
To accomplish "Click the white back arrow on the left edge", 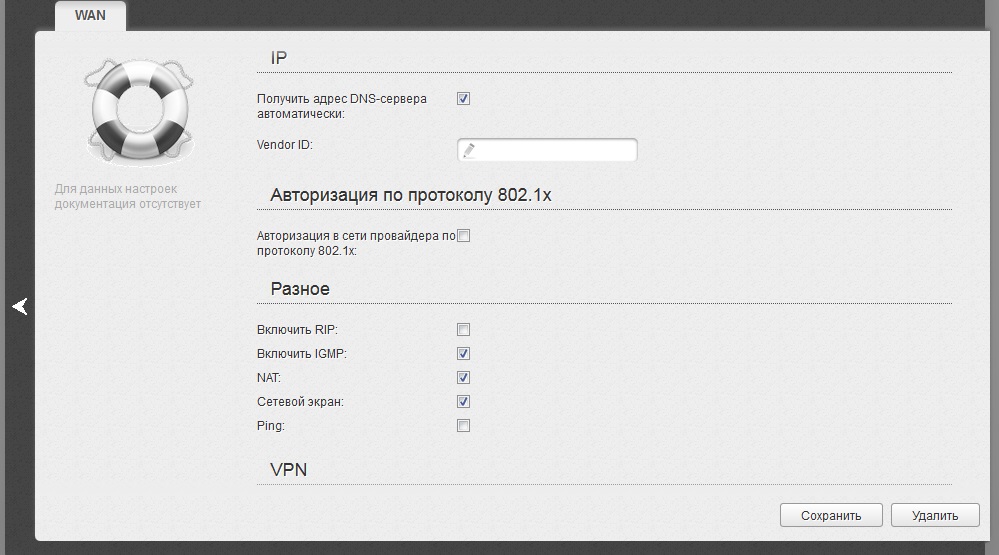I will tap(20, 306).
